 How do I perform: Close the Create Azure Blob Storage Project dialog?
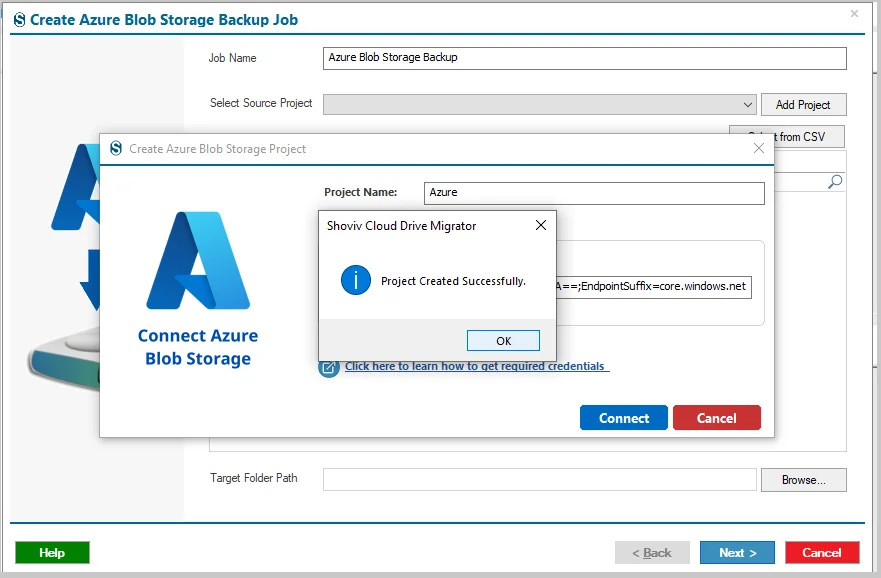tap(759, 148)
